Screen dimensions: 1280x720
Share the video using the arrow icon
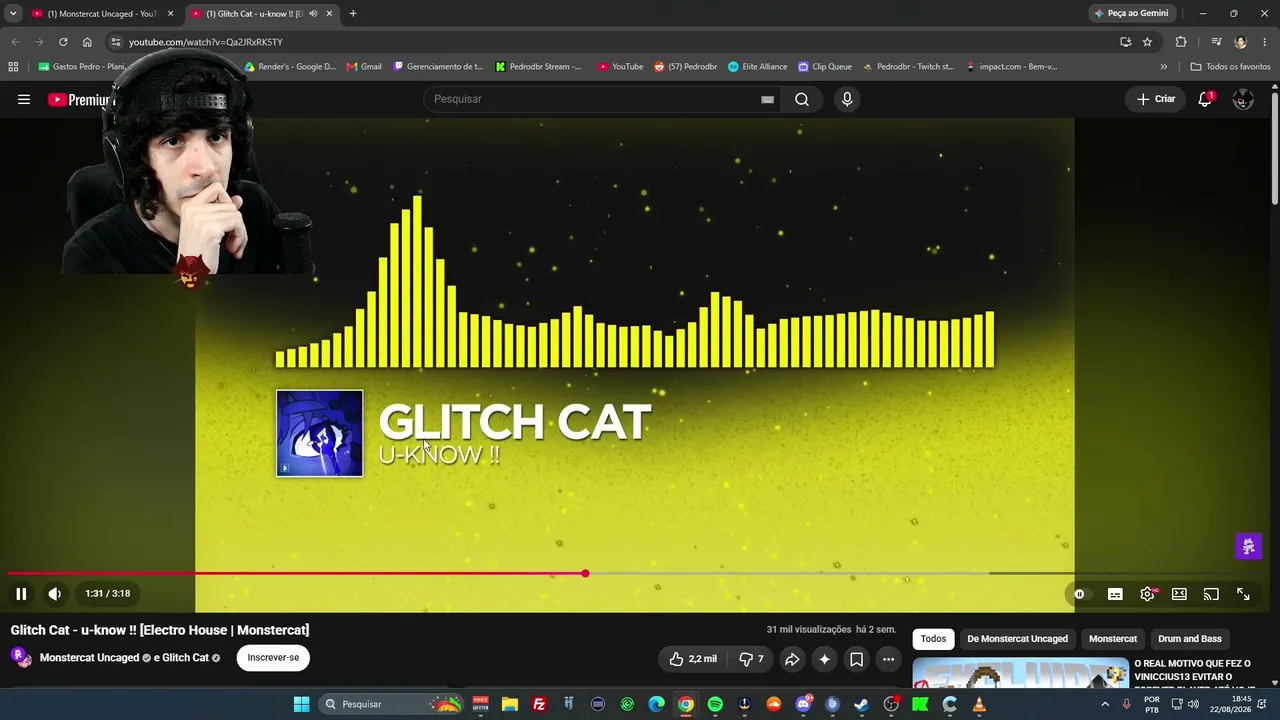click(x=792, y=659)
